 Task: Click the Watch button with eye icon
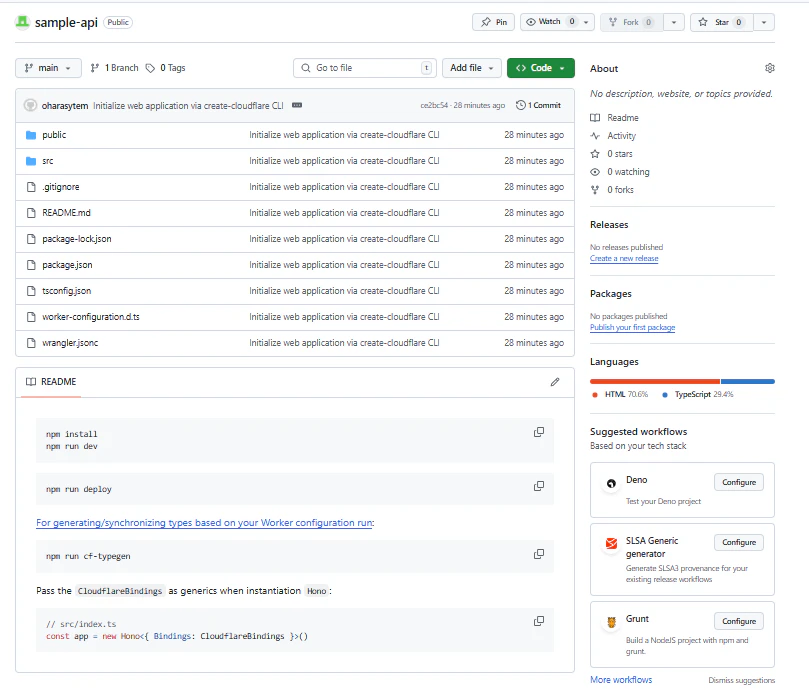[551, 22]
